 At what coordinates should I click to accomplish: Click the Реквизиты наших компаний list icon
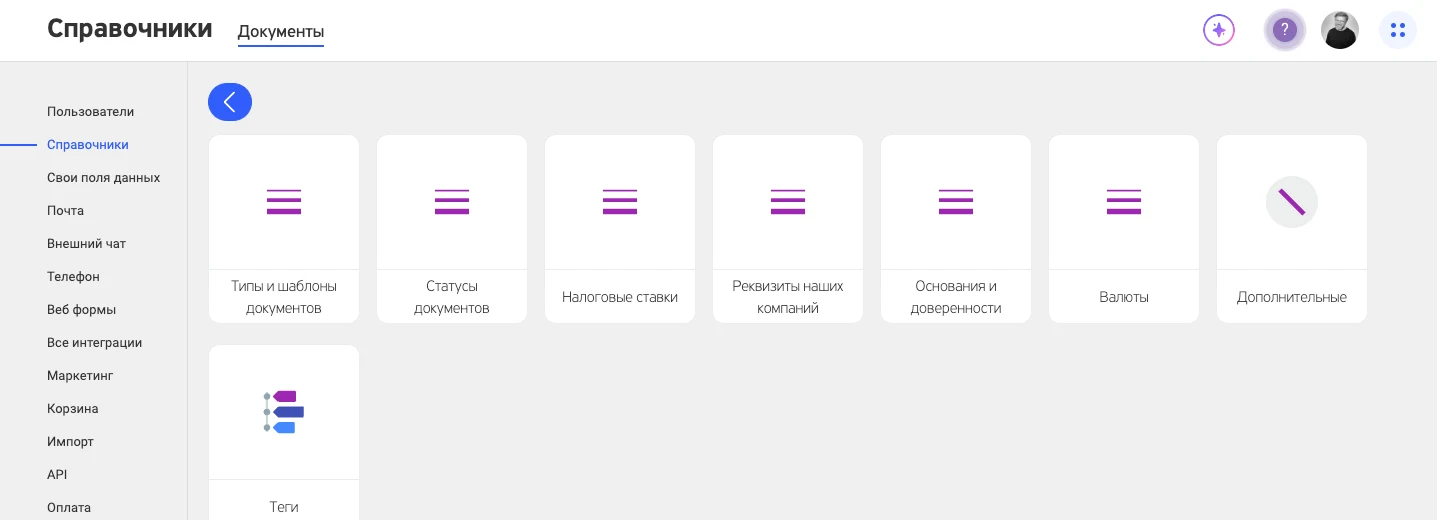click(x=788, y=202)
